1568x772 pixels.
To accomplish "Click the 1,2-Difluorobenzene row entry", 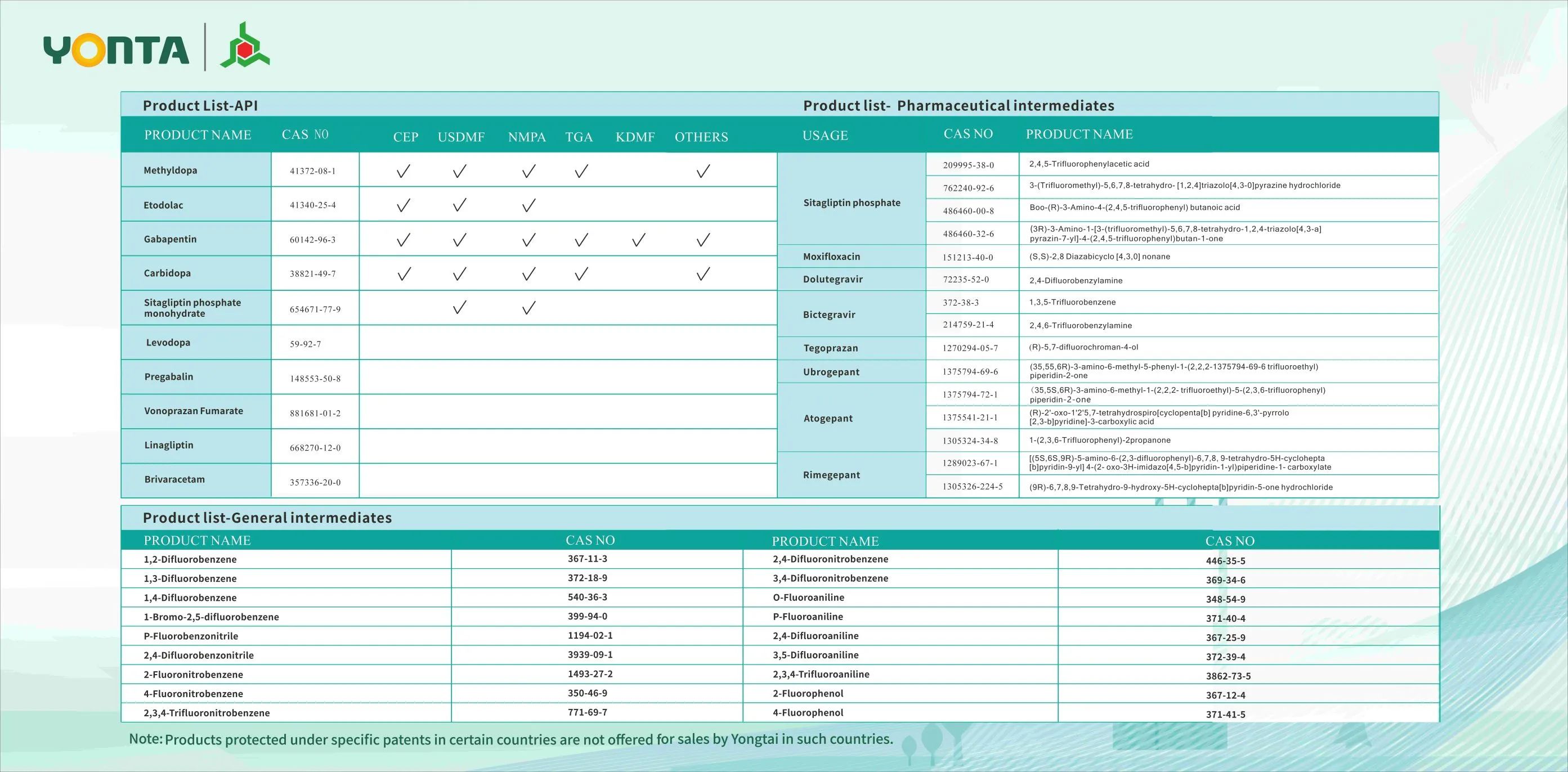I will [x=190, y=559].
